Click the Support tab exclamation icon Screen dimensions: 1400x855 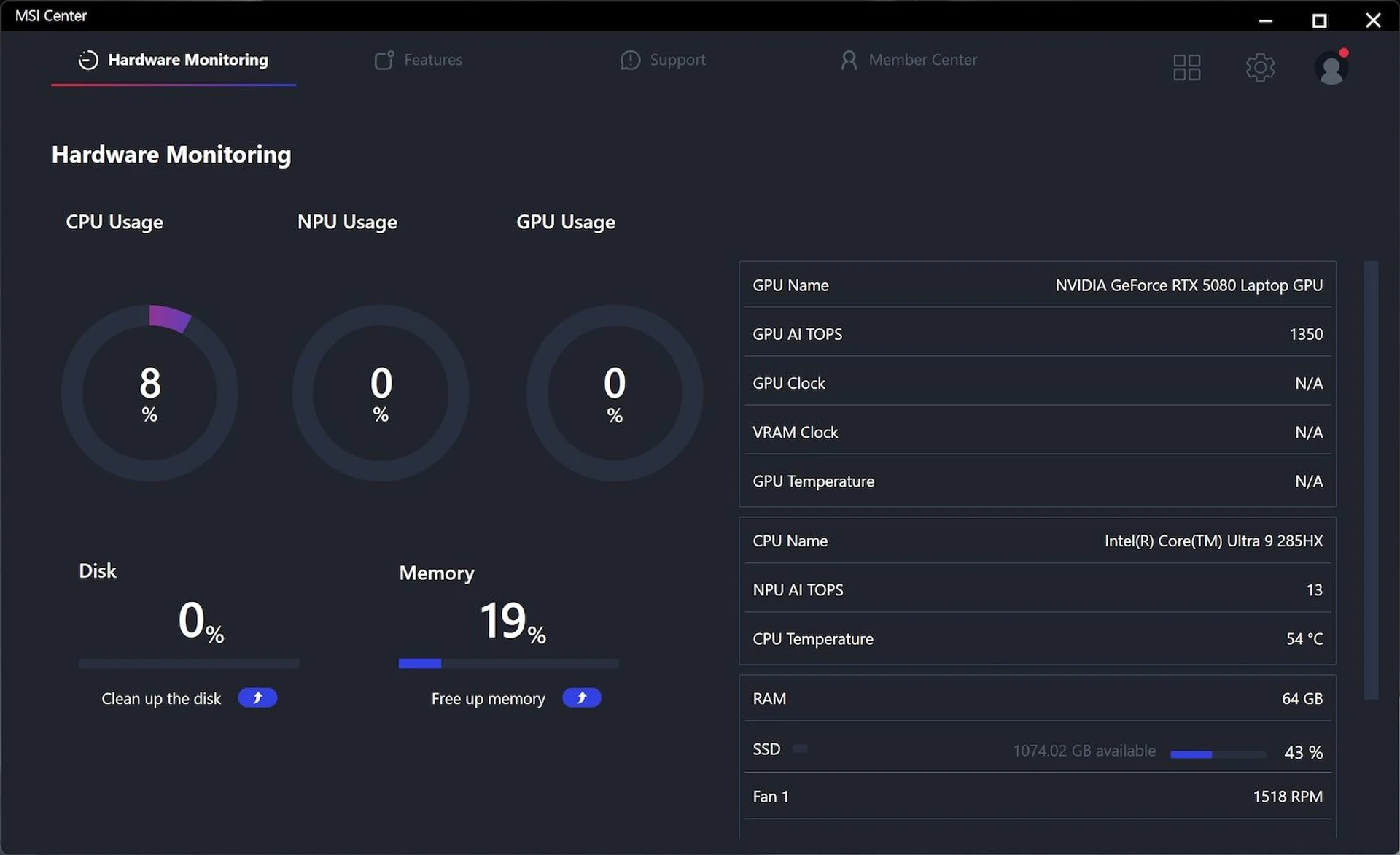pyautogui.click(x=630, y=61)
